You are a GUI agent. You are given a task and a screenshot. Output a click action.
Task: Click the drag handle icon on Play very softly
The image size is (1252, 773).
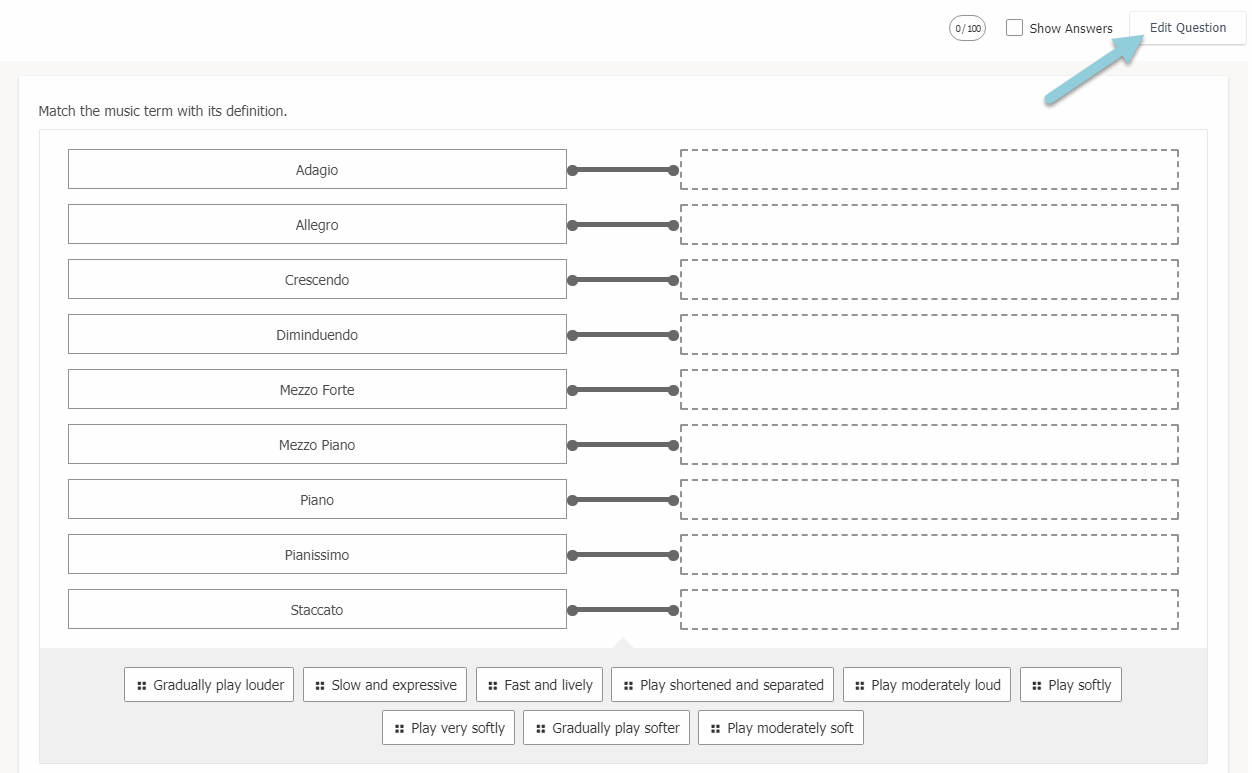pos(400,729)
